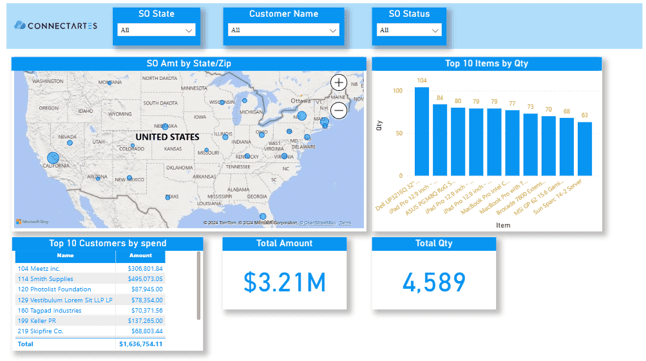Click the Nebraska map bubble

click(165, 127)
